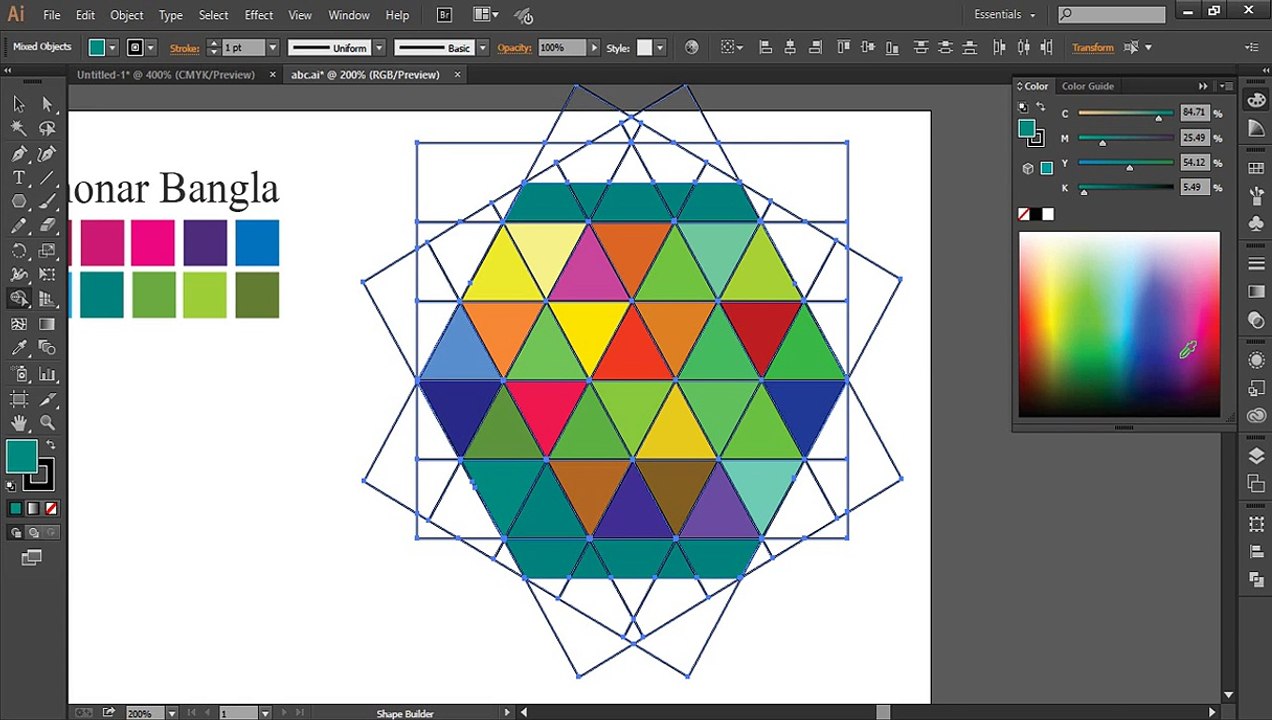
Task: Set toolbox paint to None
Action: coord(51,508)
